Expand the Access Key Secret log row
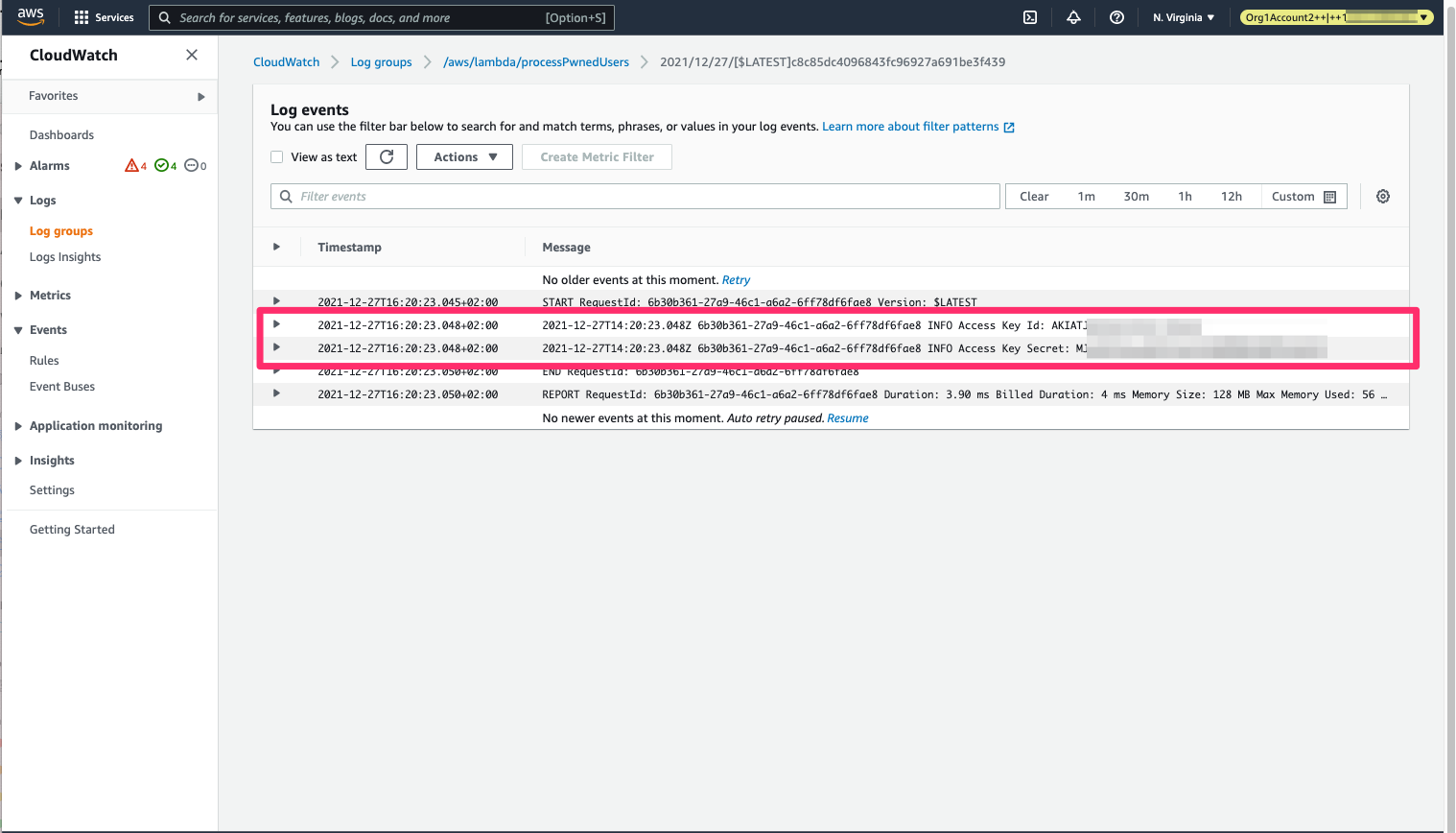Image resolution: width=1456 pixels, height=833 pixels. click(276, 347)
